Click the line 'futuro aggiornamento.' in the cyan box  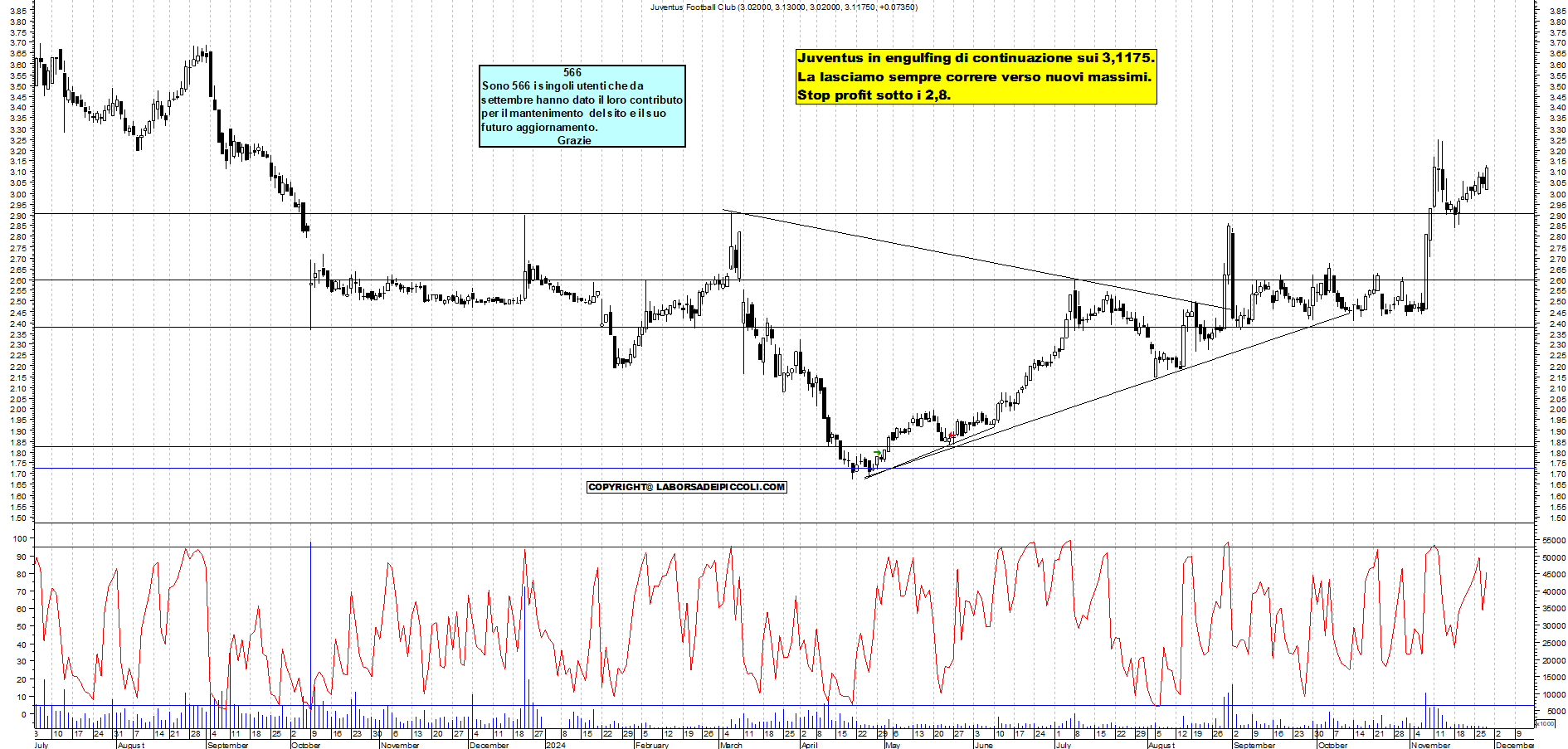pos(539,127)
